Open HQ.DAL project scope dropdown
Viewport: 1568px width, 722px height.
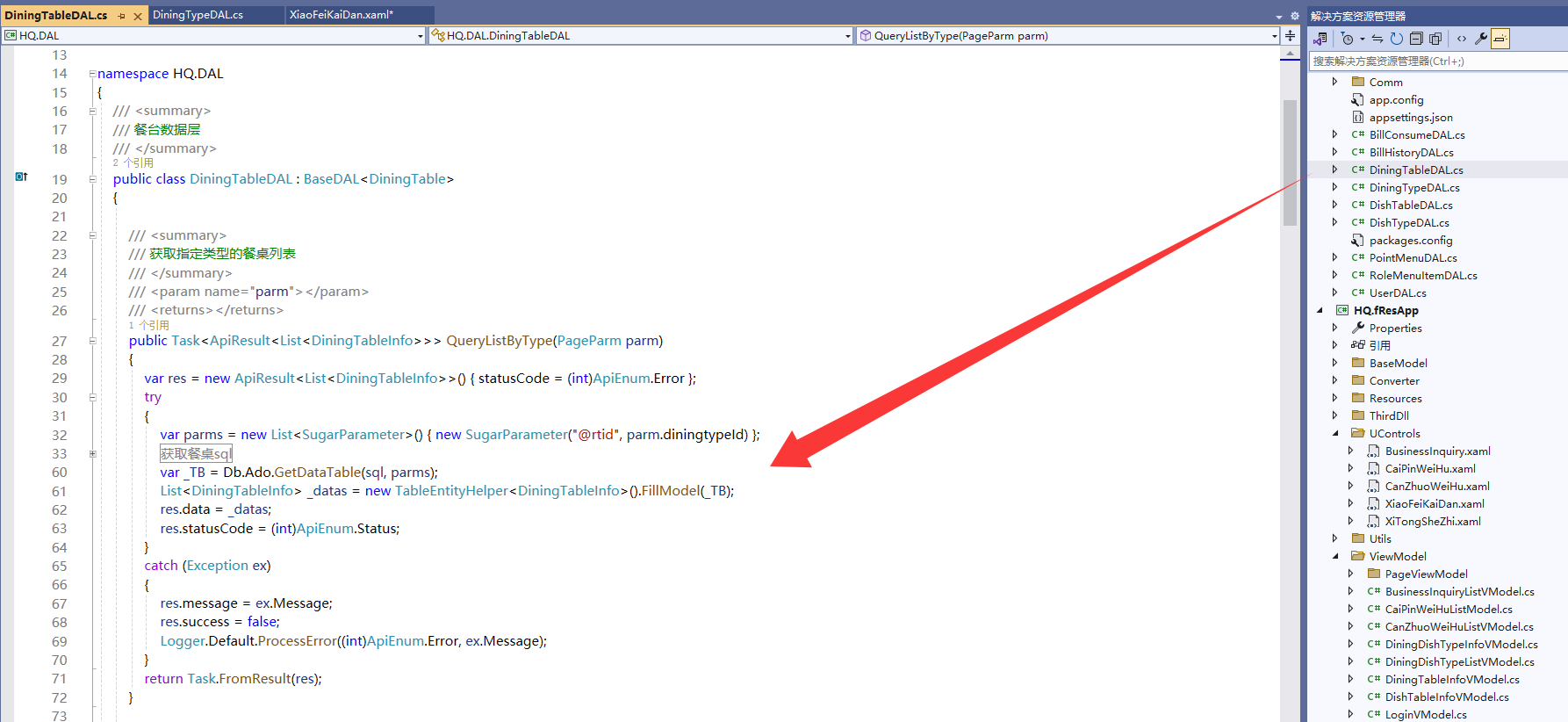tap(214, 36)
